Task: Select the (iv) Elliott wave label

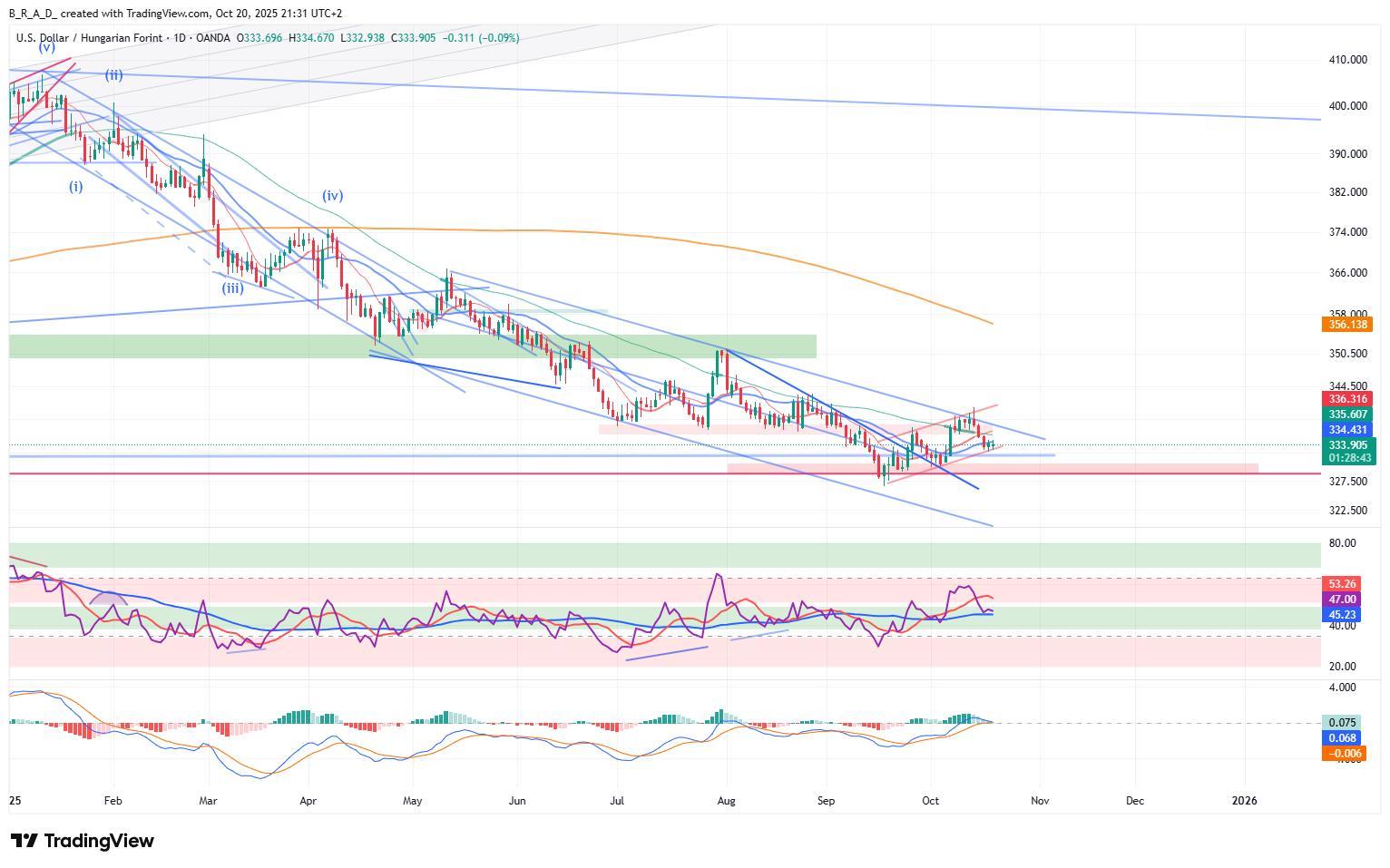Action: [x=332, y=195]
